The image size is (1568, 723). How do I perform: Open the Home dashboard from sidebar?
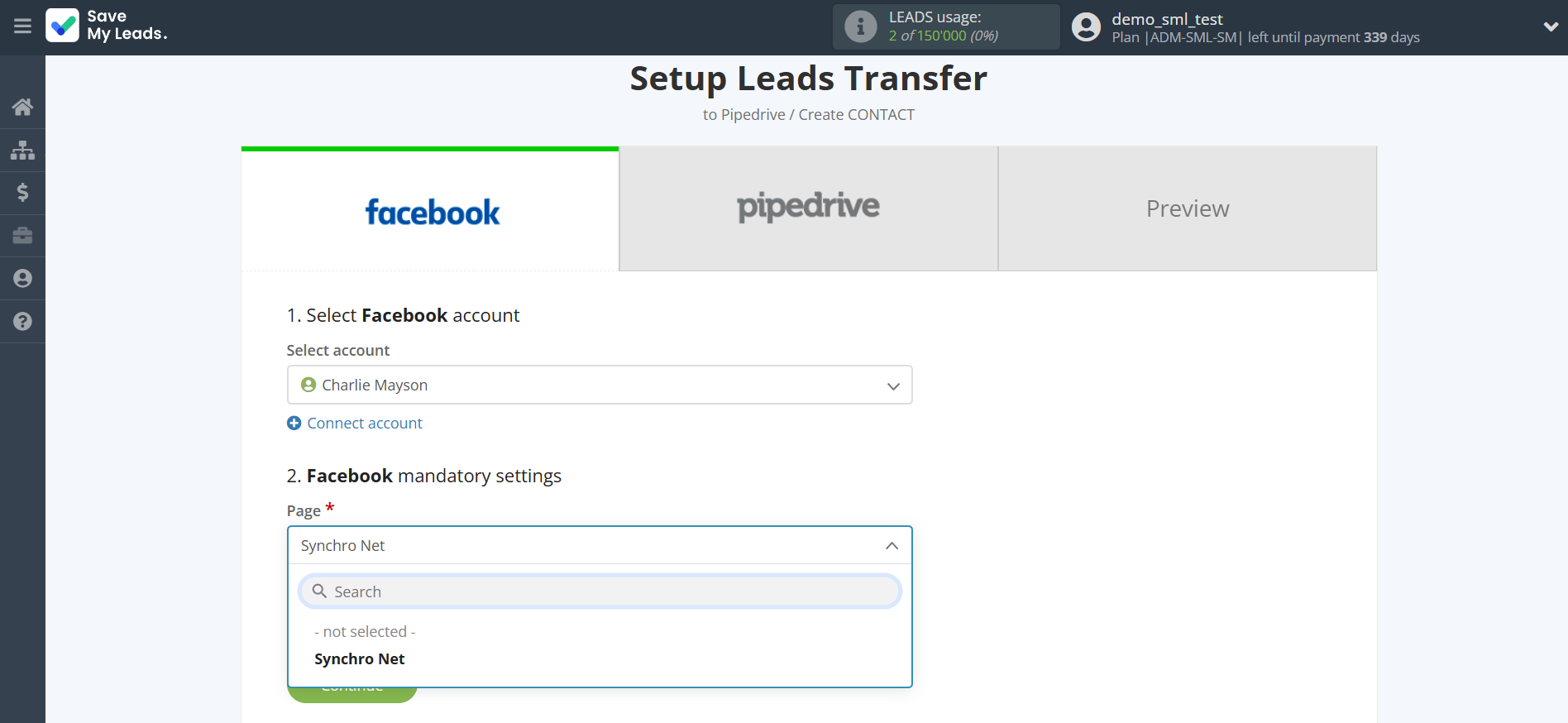22,107
